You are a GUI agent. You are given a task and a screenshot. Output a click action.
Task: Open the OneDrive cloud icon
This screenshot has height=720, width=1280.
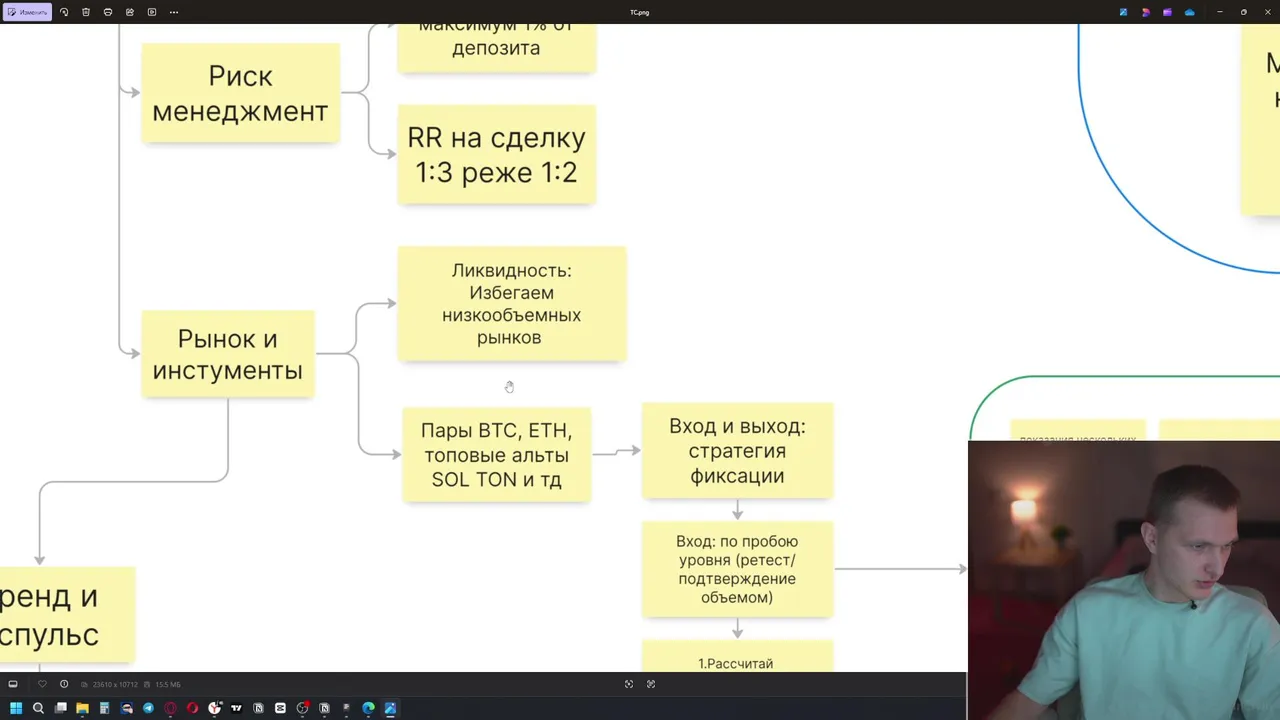click(1189, 12)
